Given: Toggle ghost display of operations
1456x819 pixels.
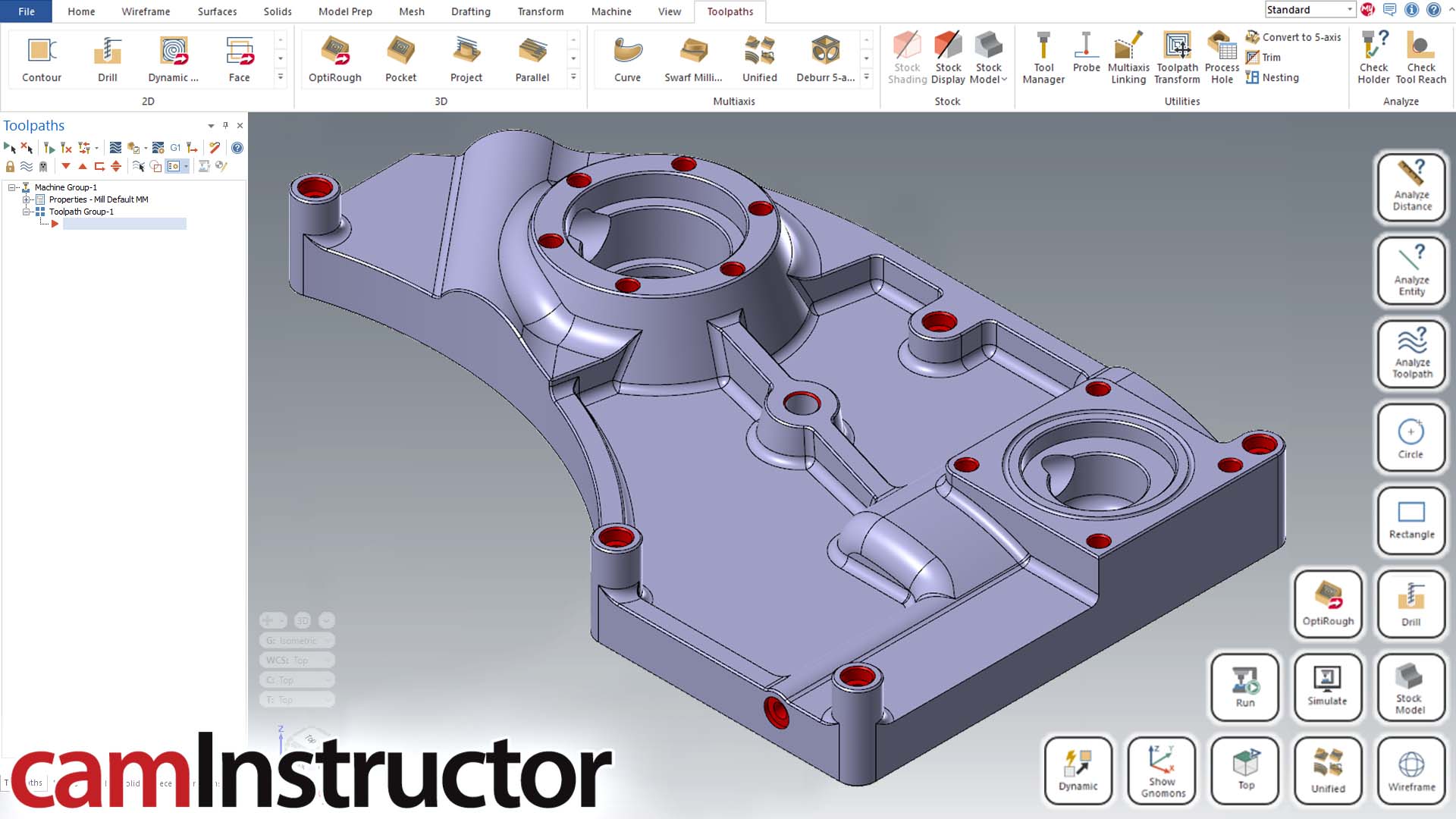Looking at the screenshot, I should (43, 166).
